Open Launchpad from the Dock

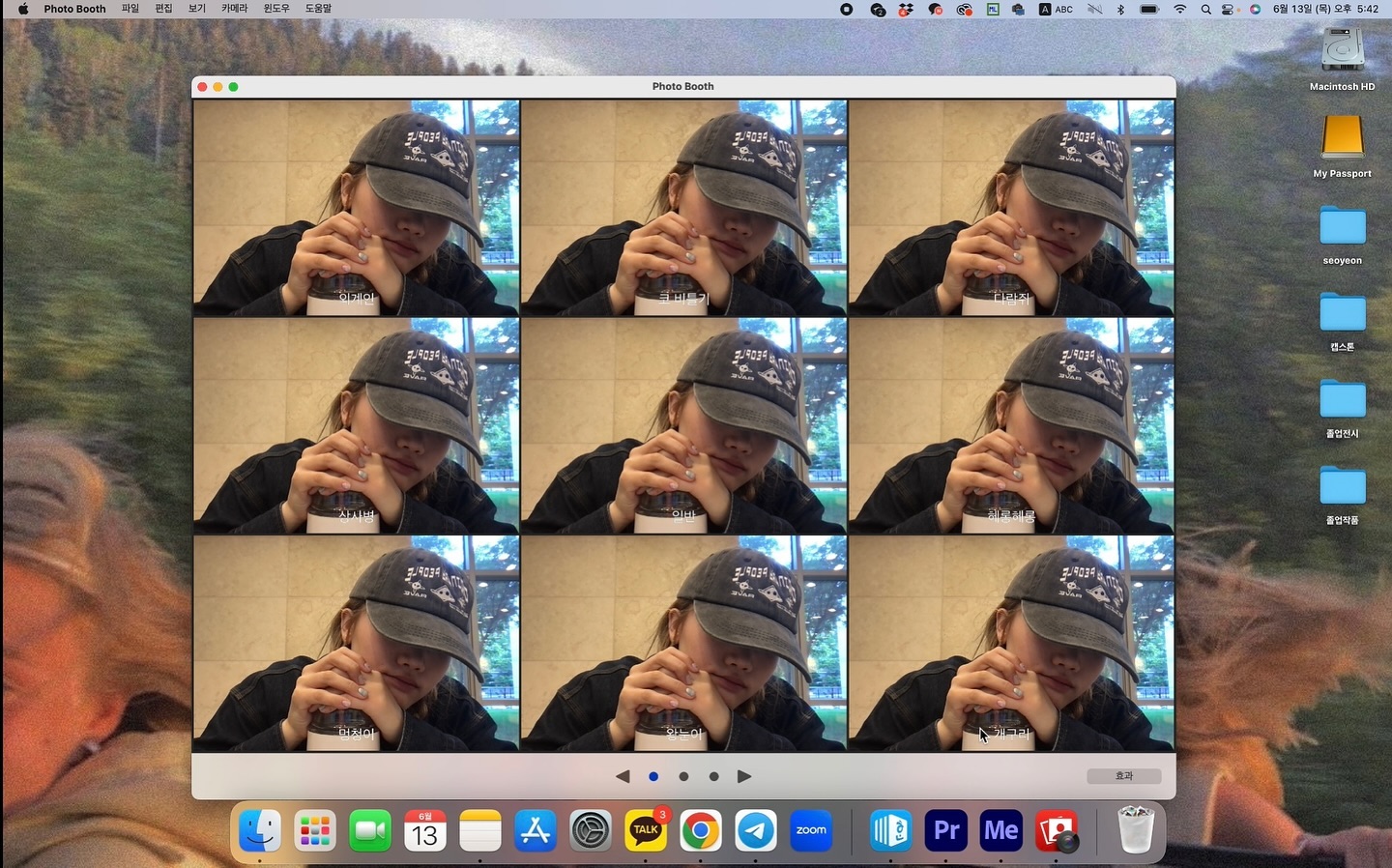click(x=315, y=830)
